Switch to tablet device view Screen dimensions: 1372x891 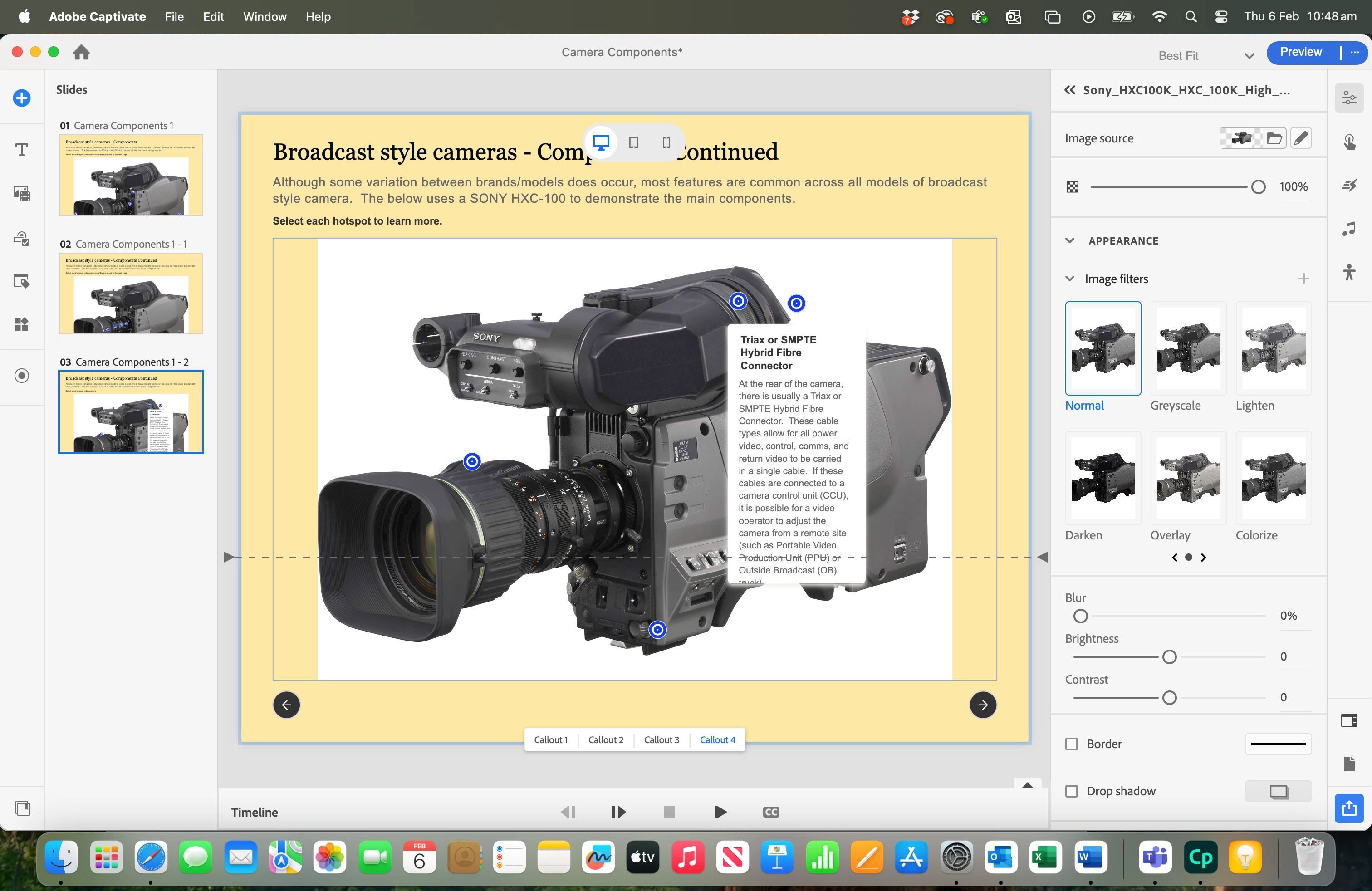click(x=633, y=142)
